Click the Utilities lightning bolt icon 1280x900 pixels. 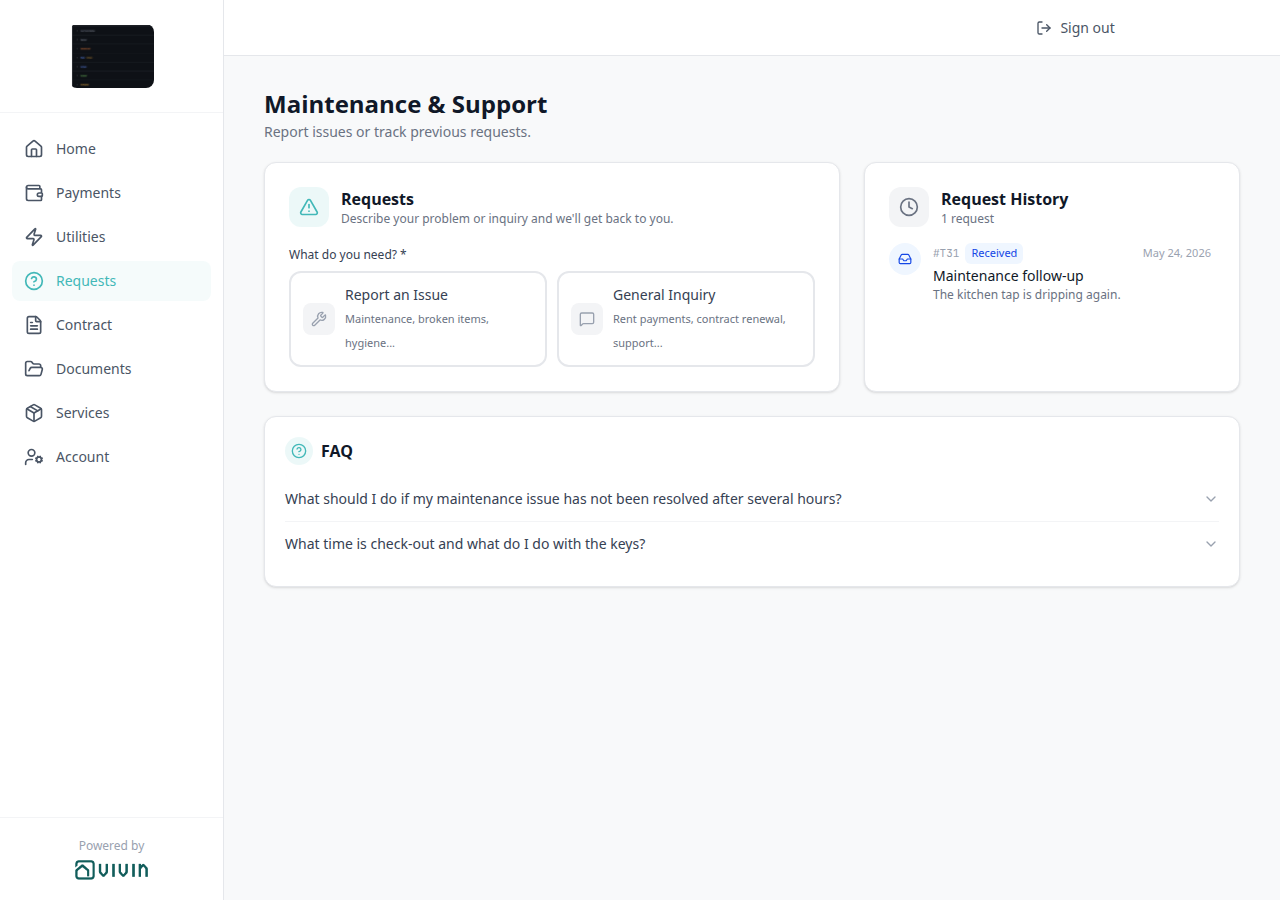pos(34,237)
